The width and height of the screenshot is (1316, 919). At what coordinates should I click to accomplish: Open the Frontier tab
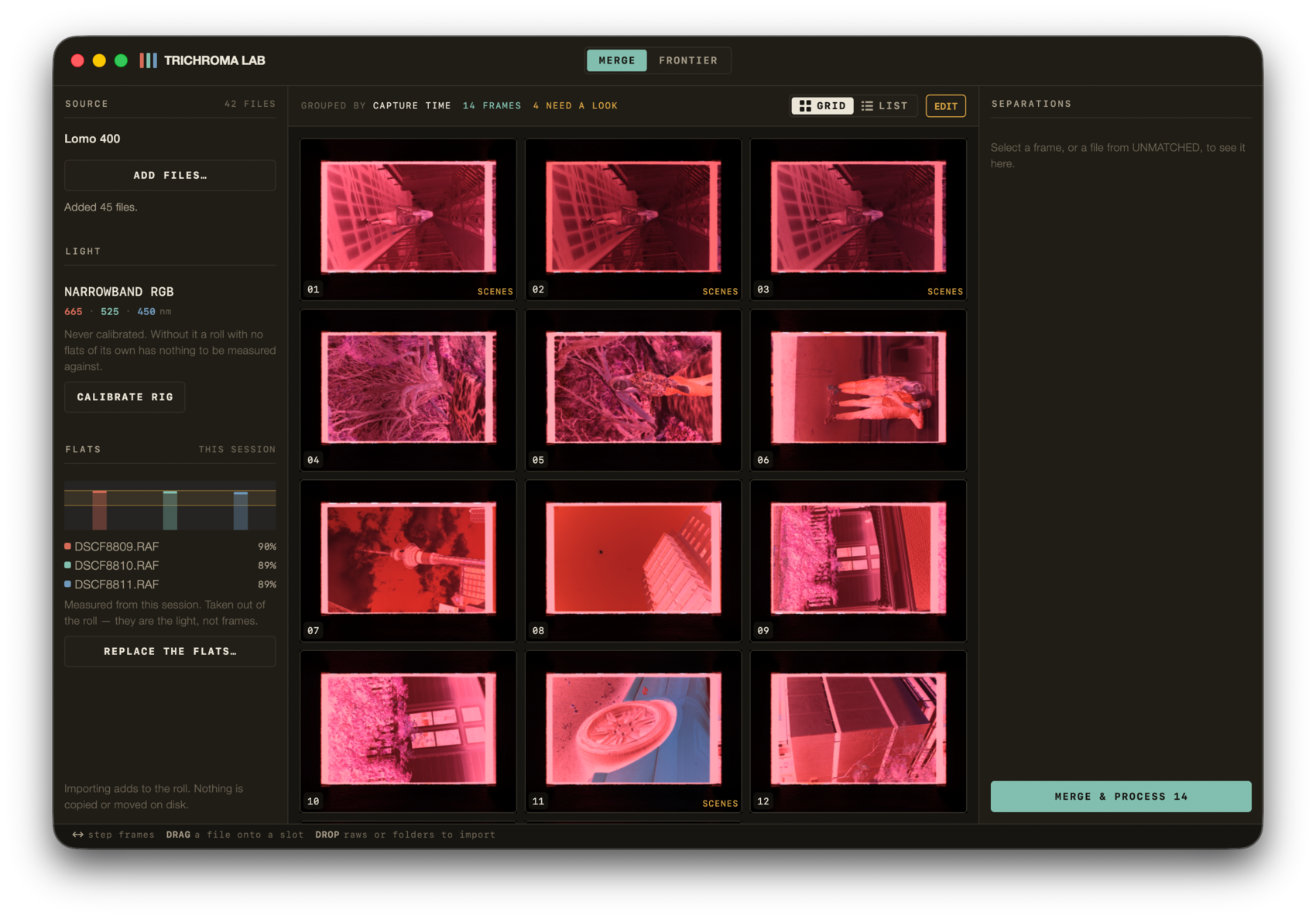coord(688,60)
